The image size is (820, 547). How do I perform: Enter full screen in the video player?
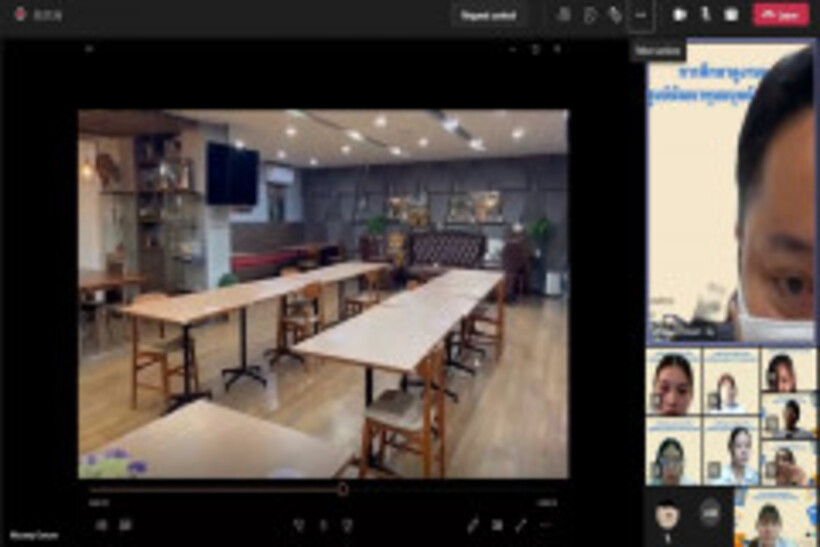click(521, 525)
